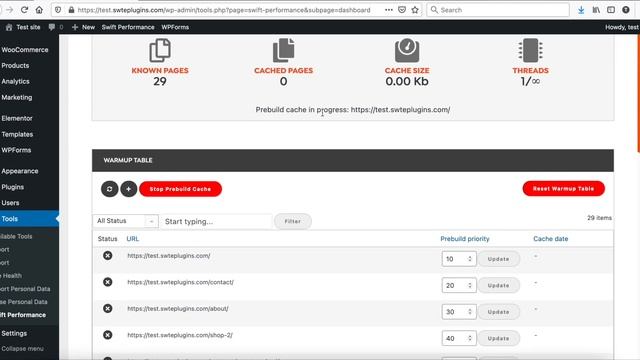640x360 pixels.
Task: Click status icon for shop-2 row
Action: click(107, 335)
